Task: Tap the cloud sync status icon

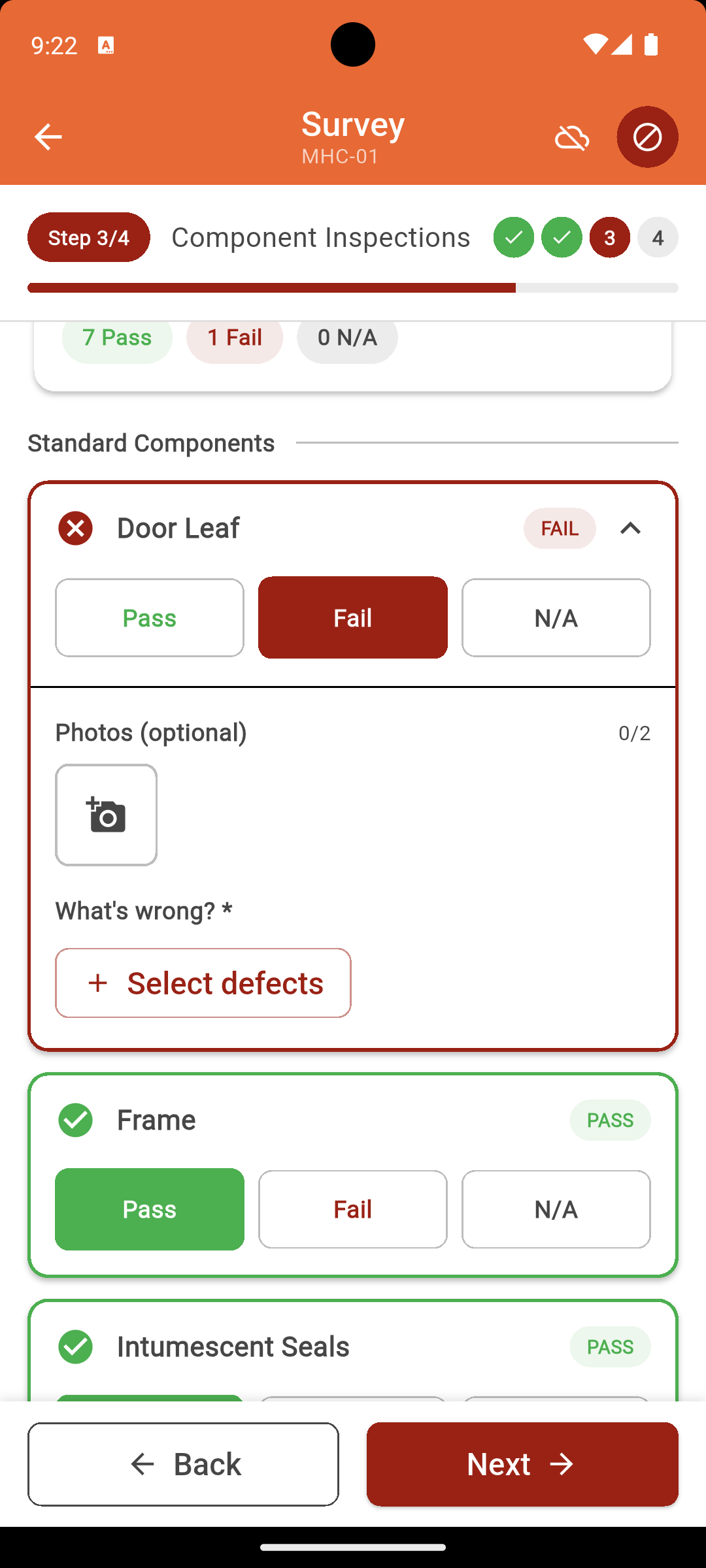Action: (571, 137)
